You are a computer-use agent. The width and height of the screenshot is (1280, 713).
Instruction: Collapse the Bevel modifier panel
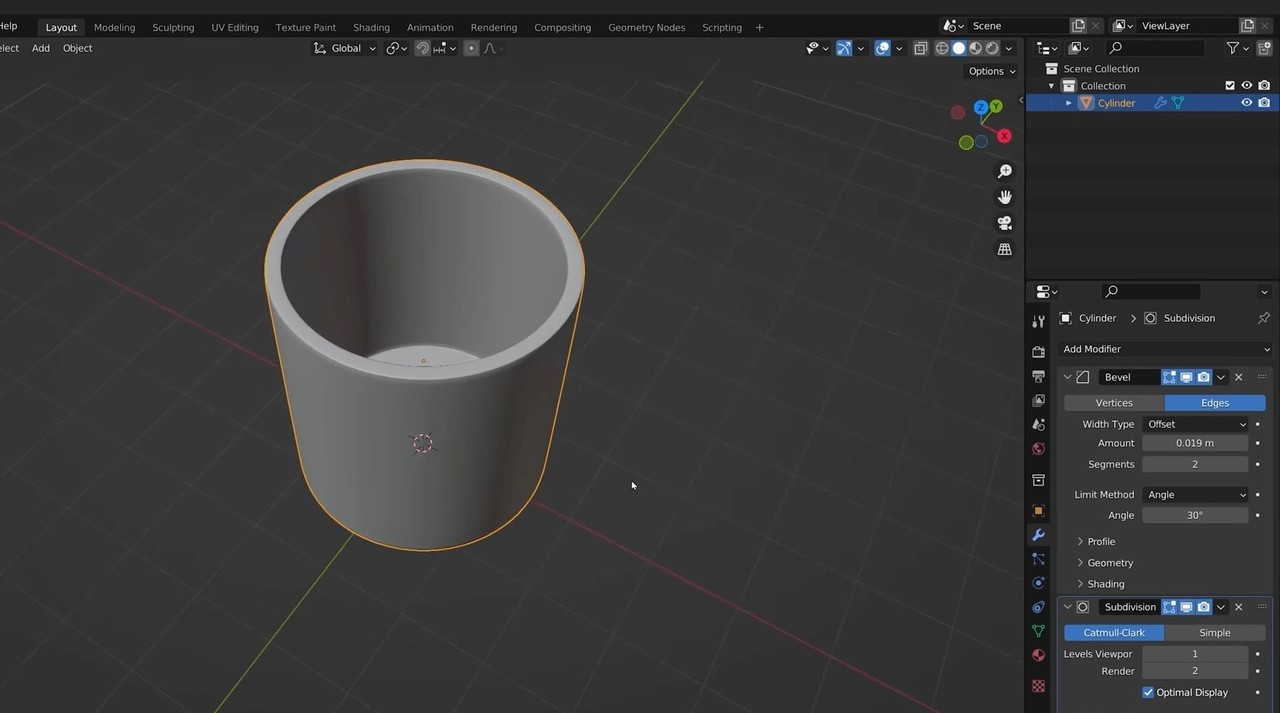pos(1067,377)
